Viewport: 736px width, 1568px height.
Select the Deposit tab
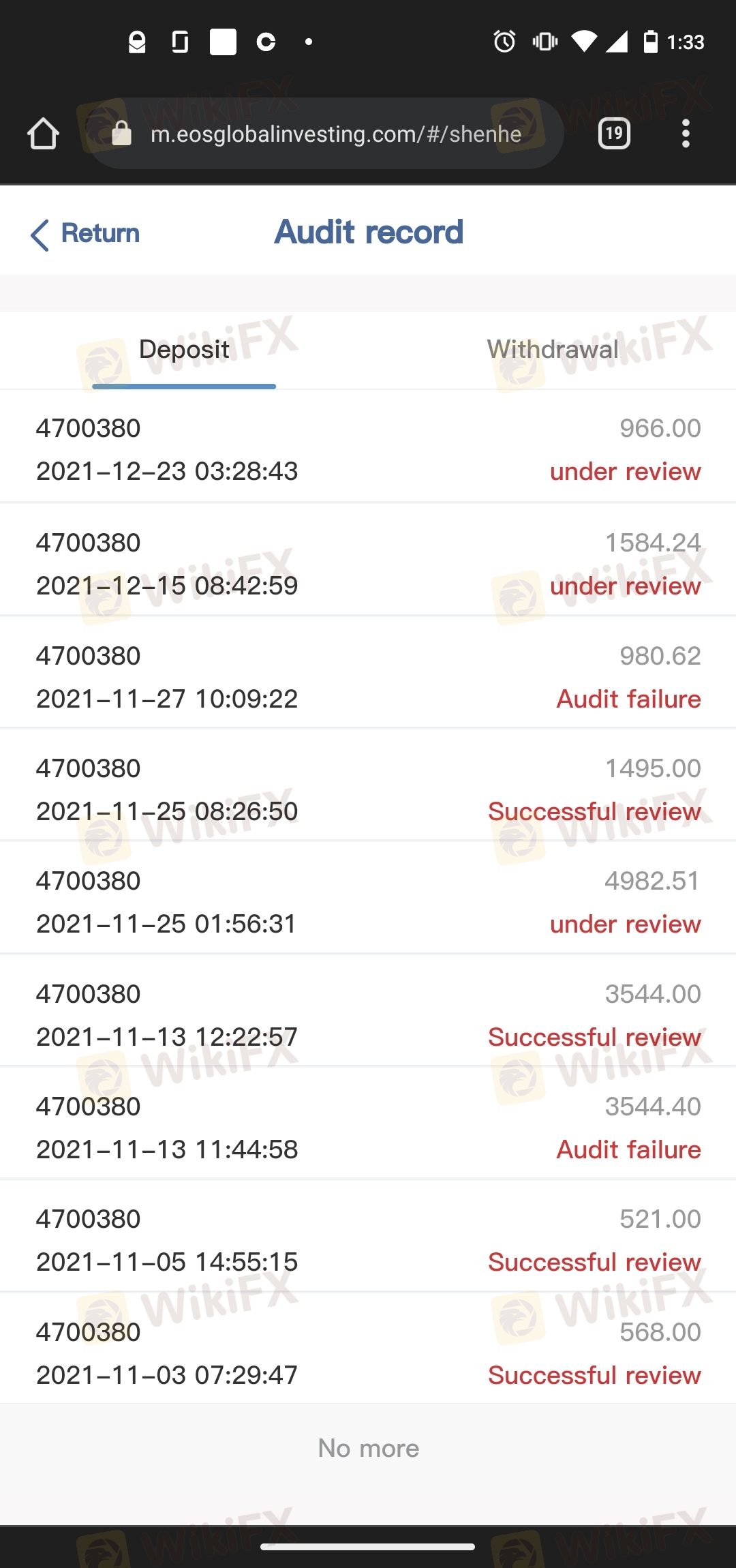pos(184,350)
